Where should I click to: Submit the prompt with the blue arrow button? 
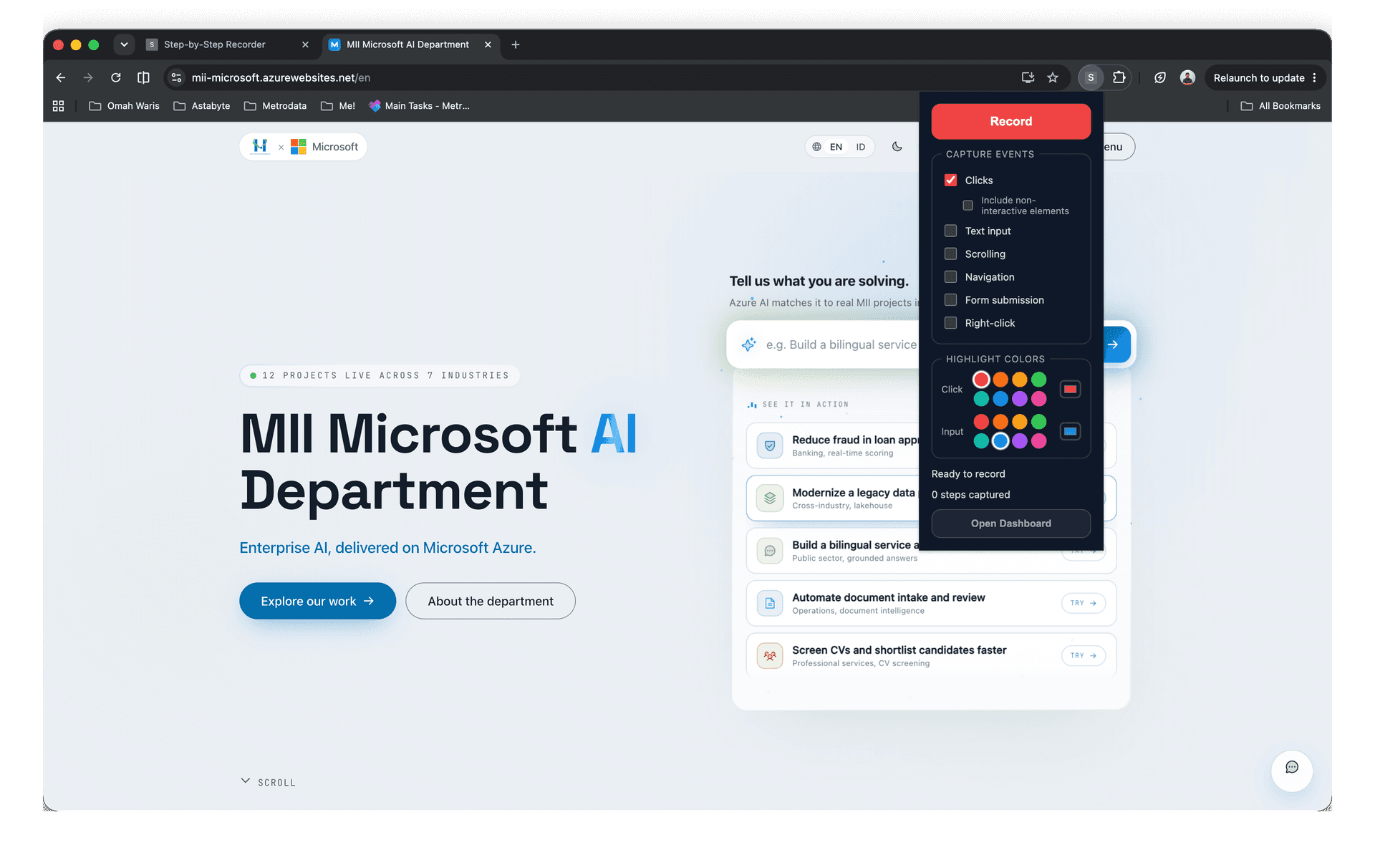[x=1114, y=344]
